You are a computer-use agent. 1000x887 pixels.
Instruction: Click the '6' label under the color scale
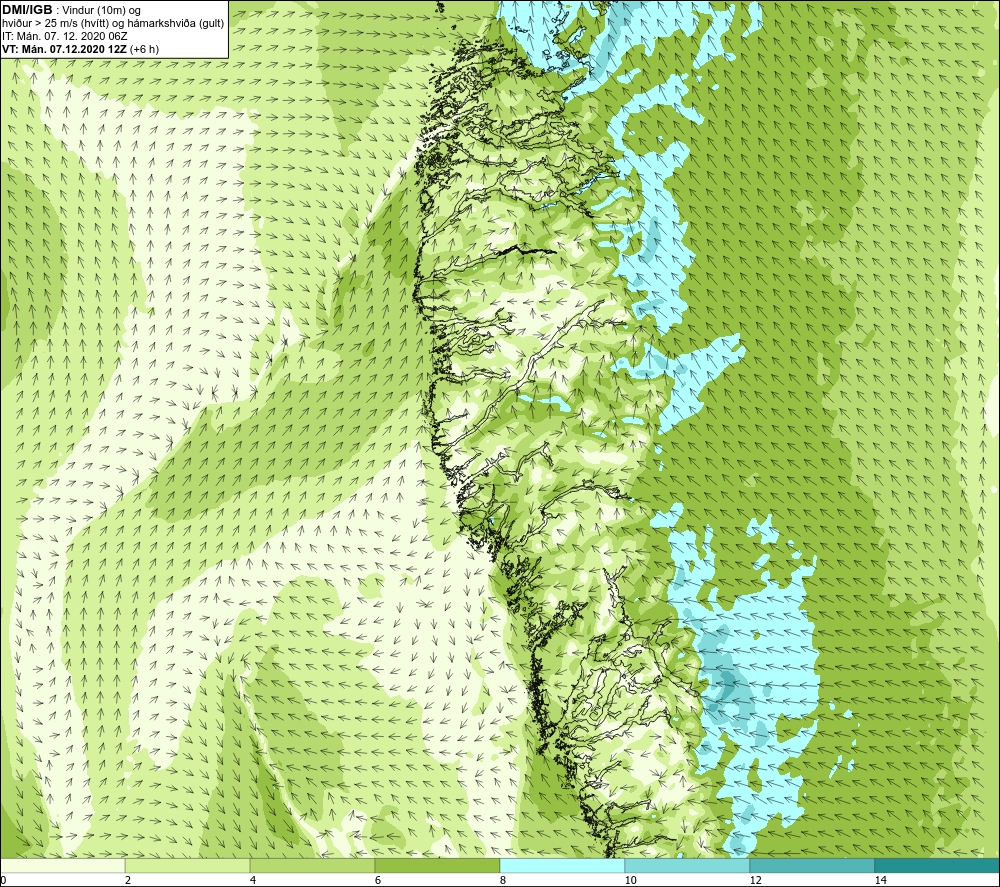[378, 880]
